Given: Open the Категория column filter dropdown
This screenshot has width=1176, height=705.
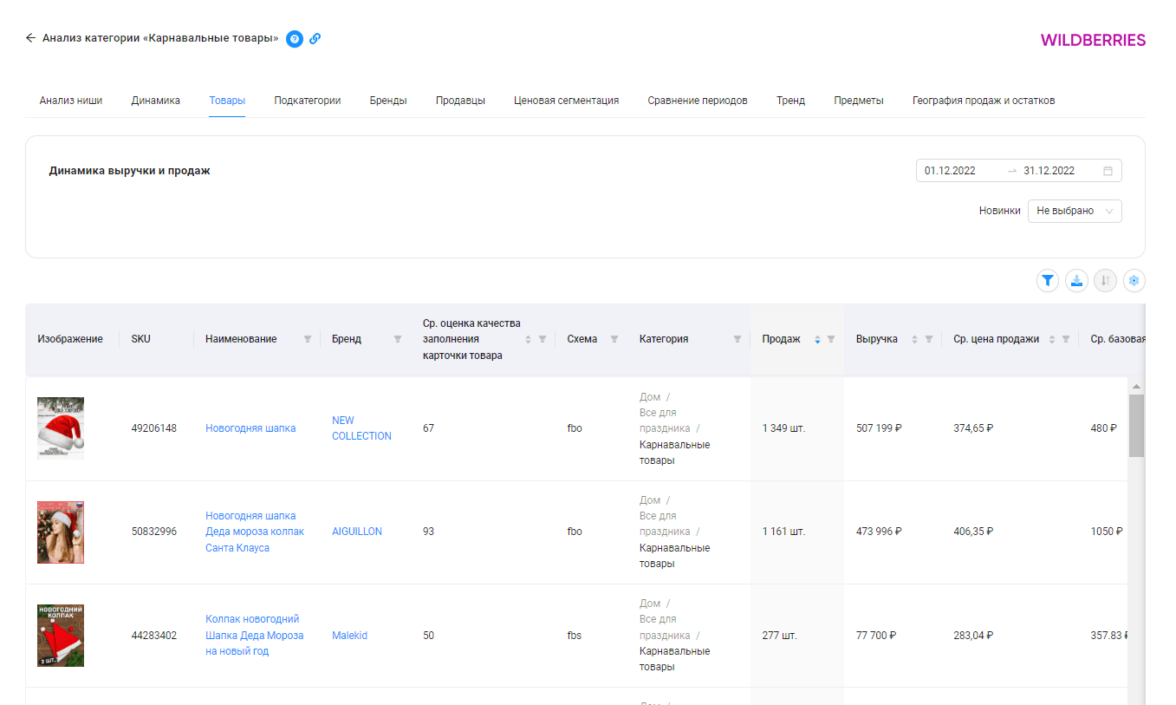Looking at the screenshot, I should click(737, 339).
